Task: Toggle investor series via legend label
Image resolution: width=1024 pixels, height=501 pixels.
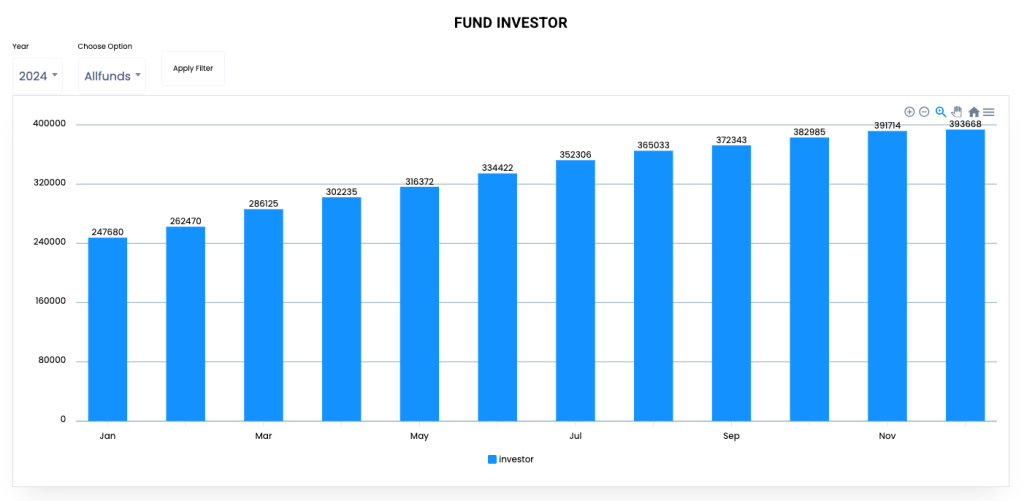Action: [517, 459]
